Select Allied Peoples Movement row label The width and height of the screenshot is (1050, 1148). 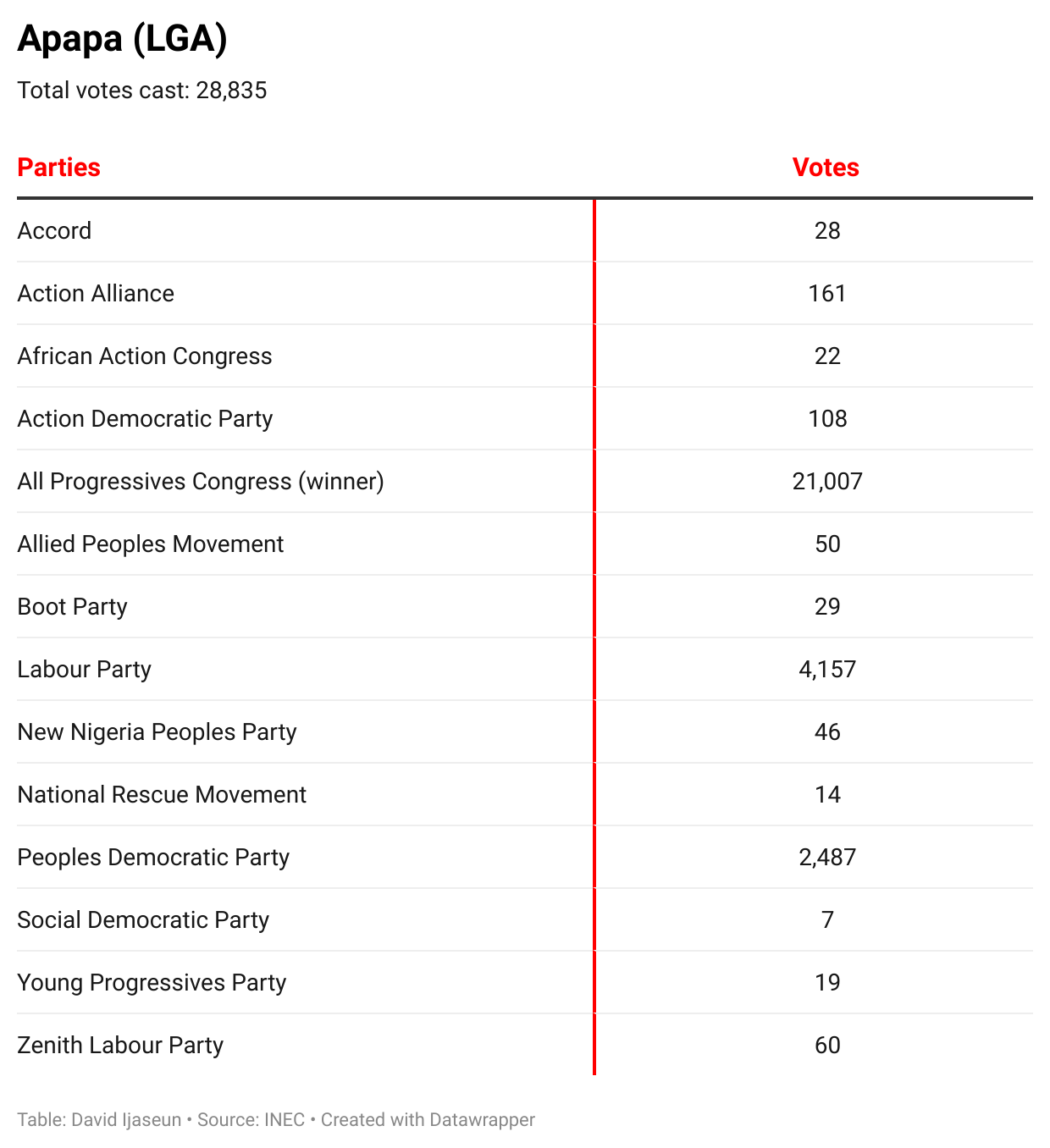151,544
